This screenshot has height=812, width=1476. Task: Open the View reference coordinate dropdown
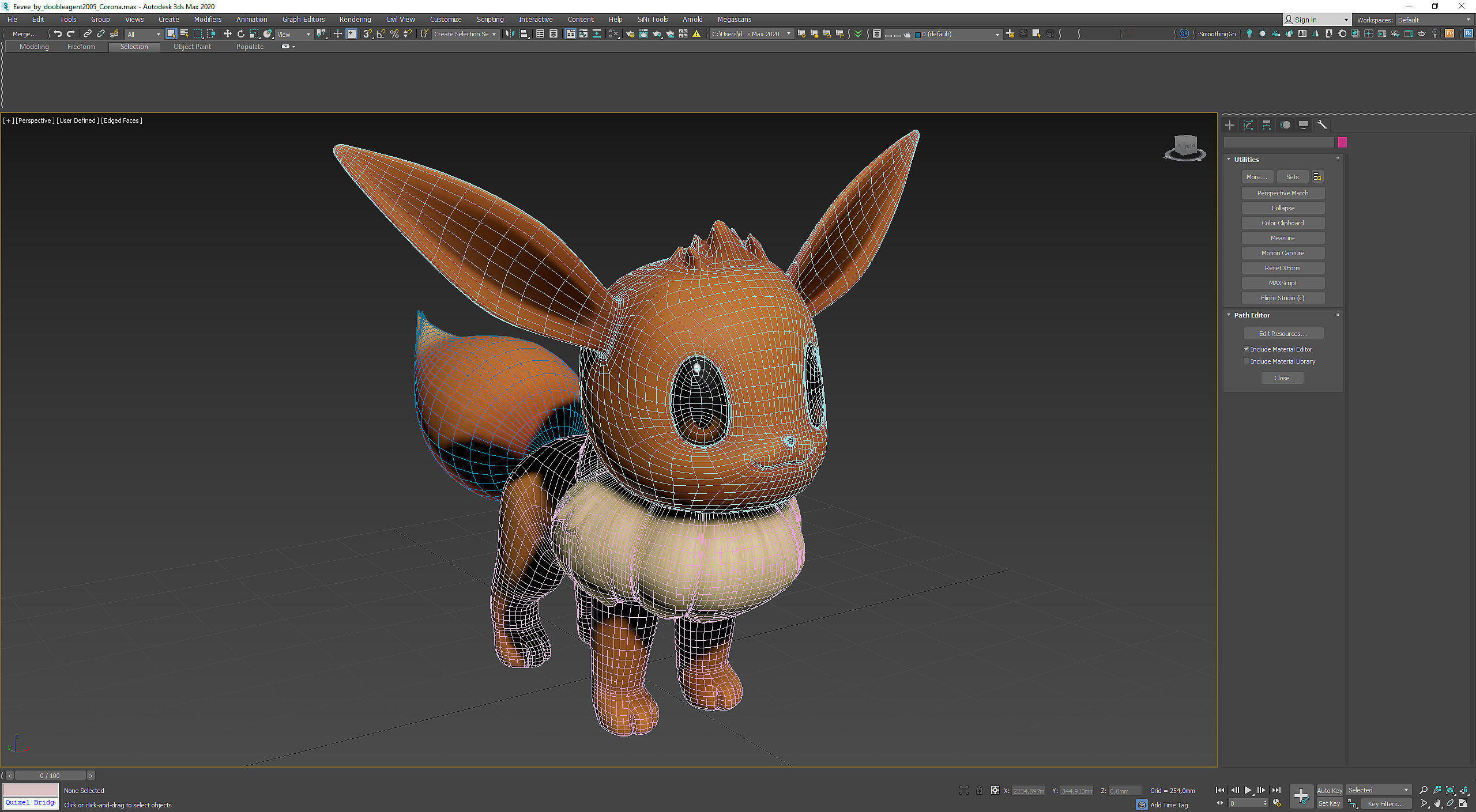pos(294,34)
